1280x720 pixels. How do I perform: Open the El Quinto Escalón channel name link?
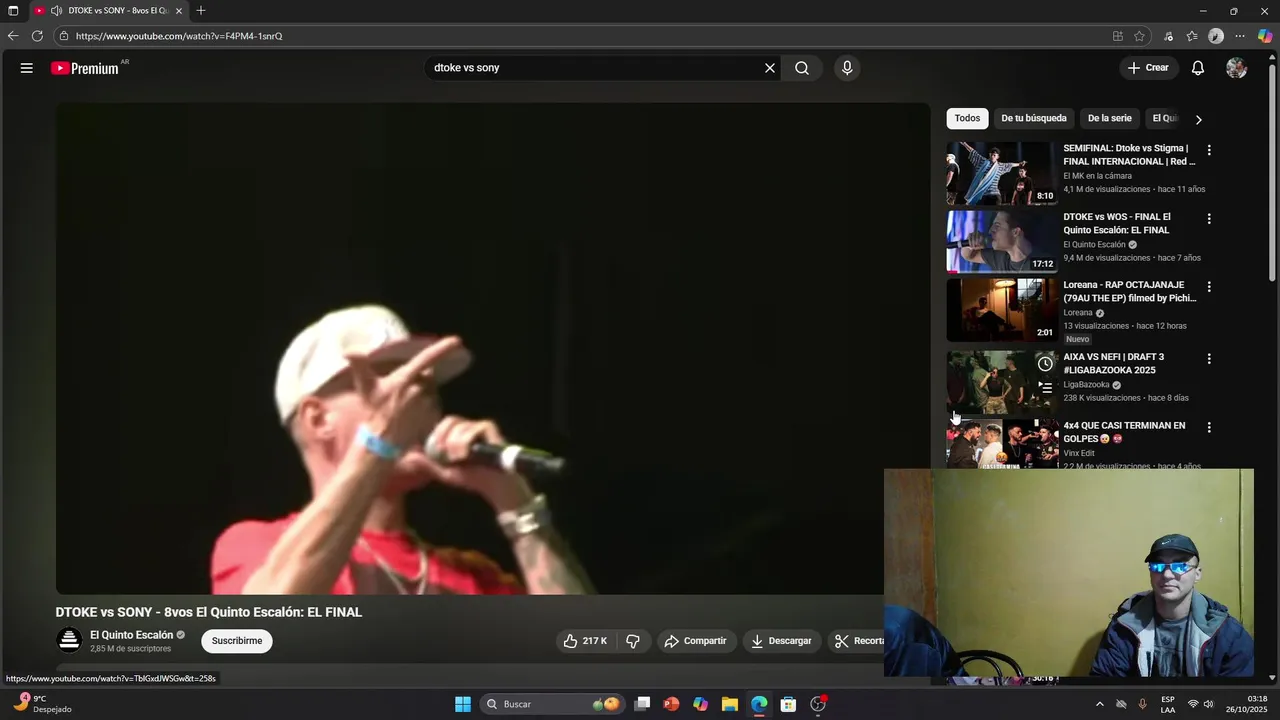click(x=131, y=635)
